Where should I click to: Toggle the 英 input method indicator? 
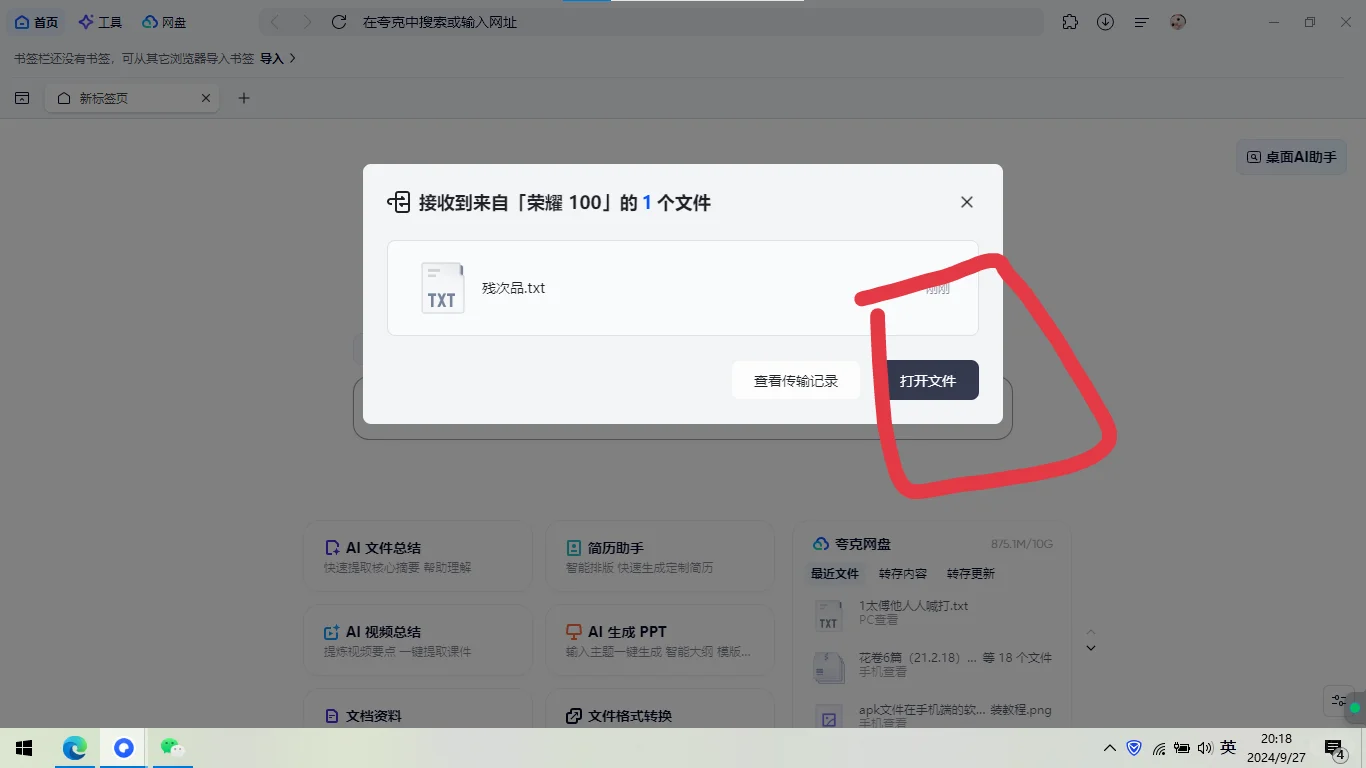point(1228,748)
